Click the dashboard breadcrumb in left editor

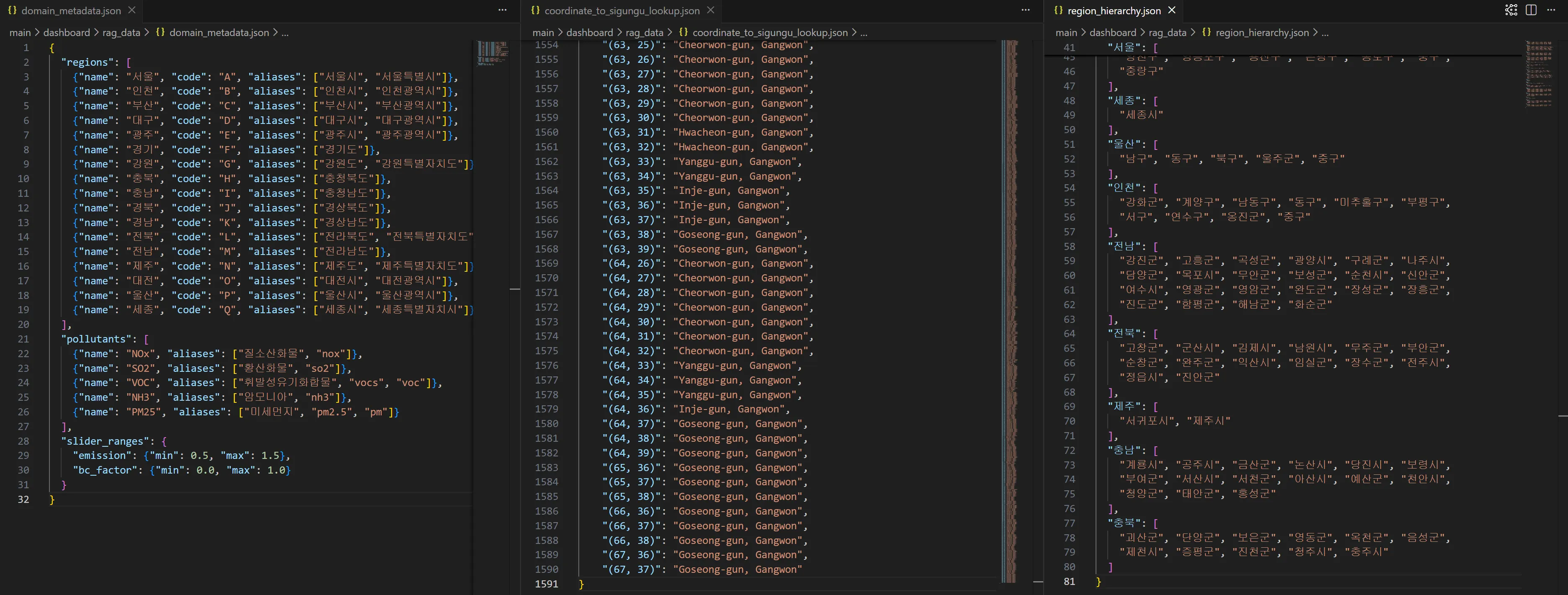(x=66, y=33)
